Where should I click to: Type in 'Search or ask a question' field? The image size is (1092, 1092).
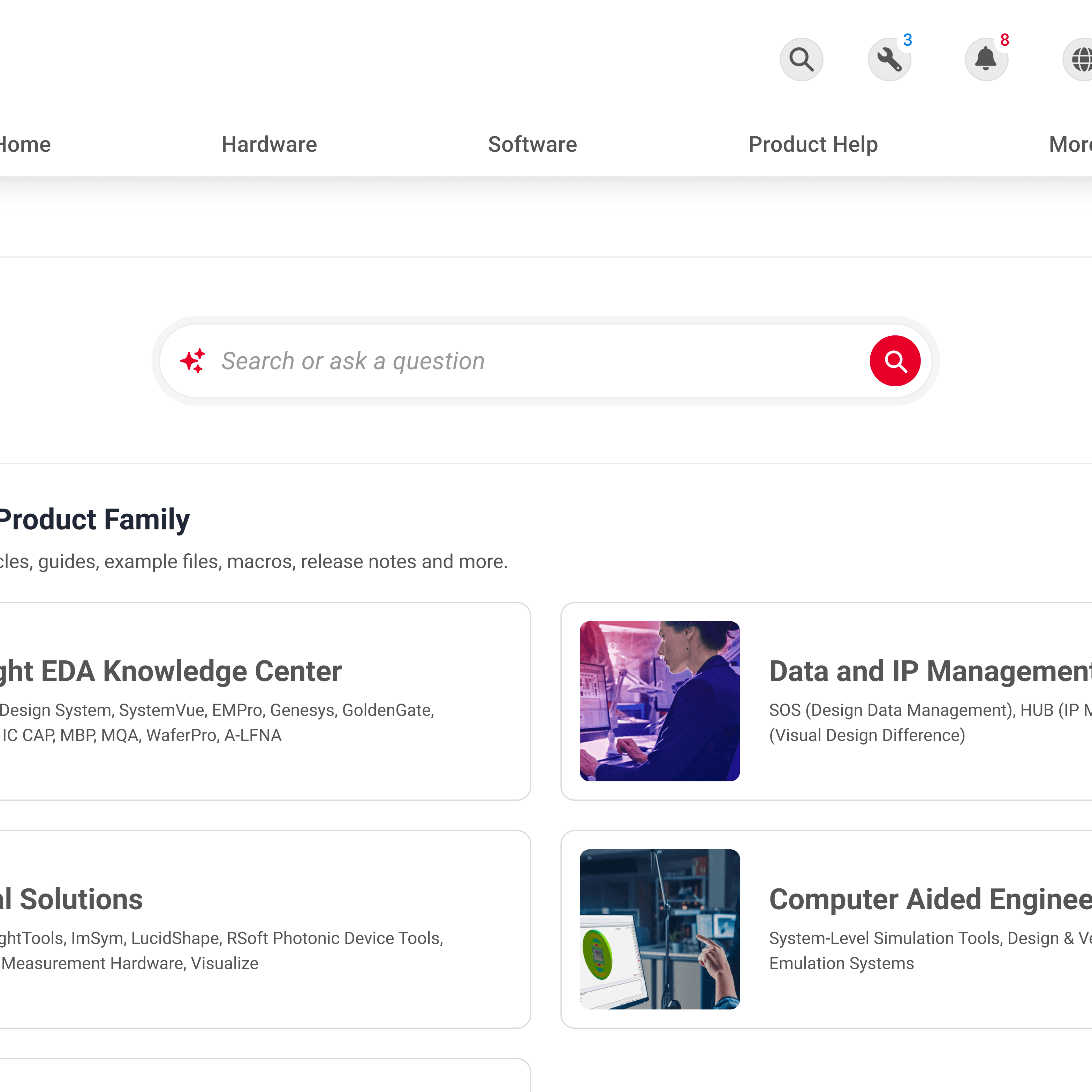537,361
